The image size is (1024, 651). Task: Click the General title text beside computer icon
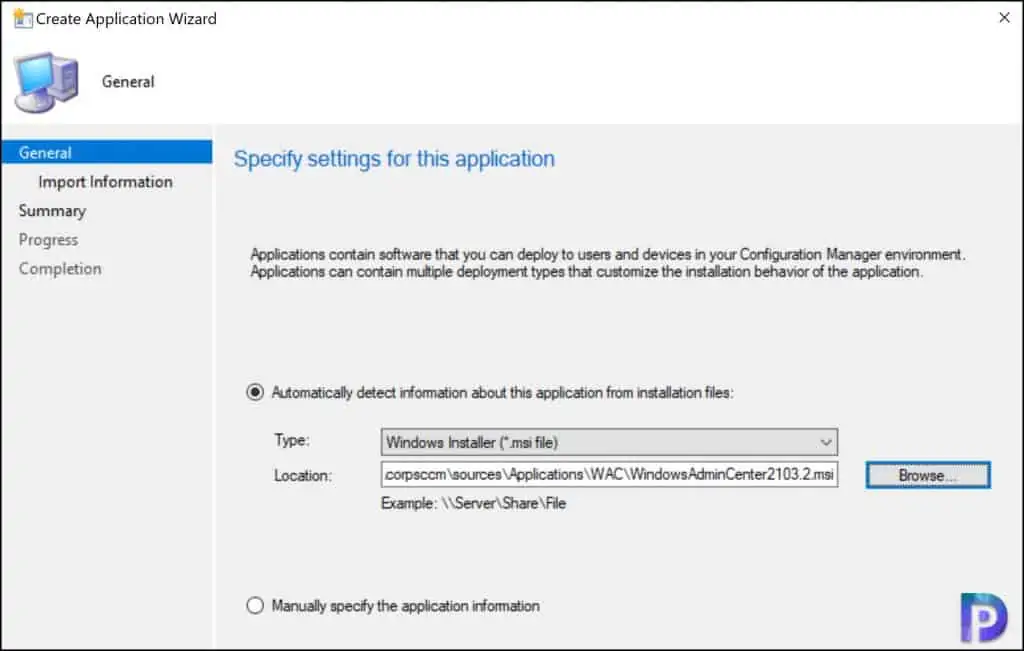pos(128,82)
